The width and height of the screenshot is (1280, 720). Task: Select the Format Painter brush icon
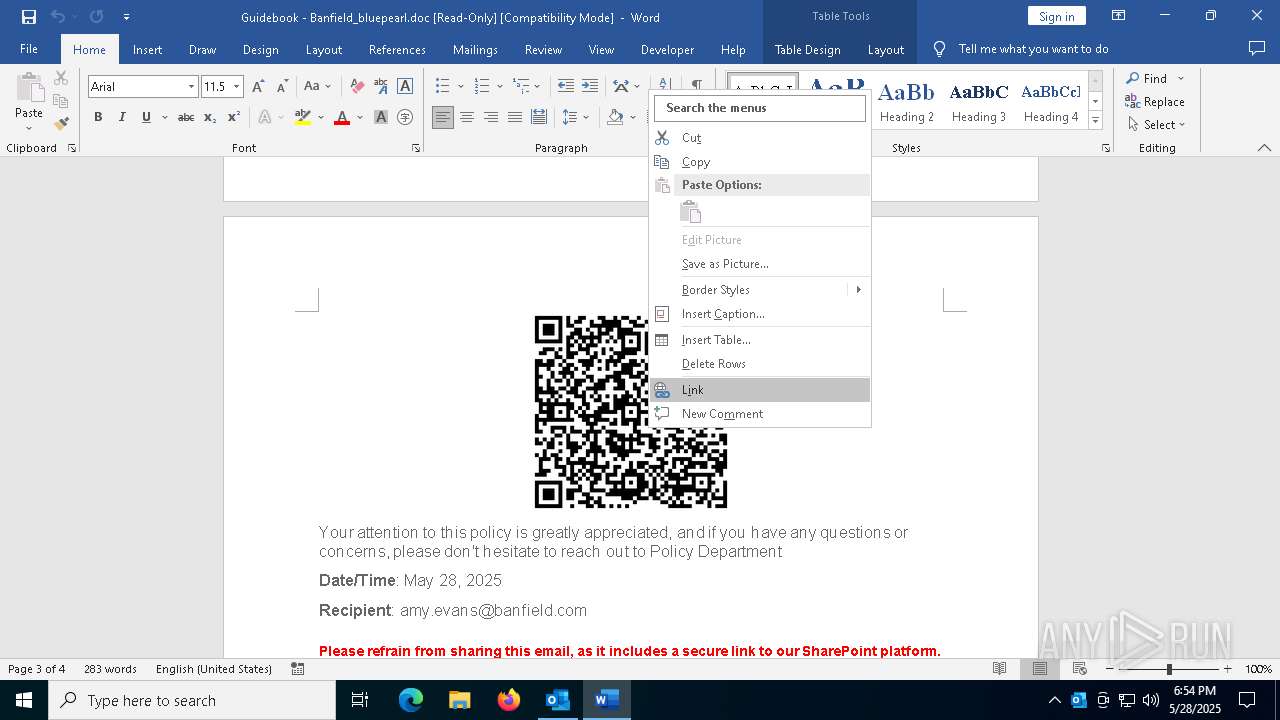coord(61,124)
